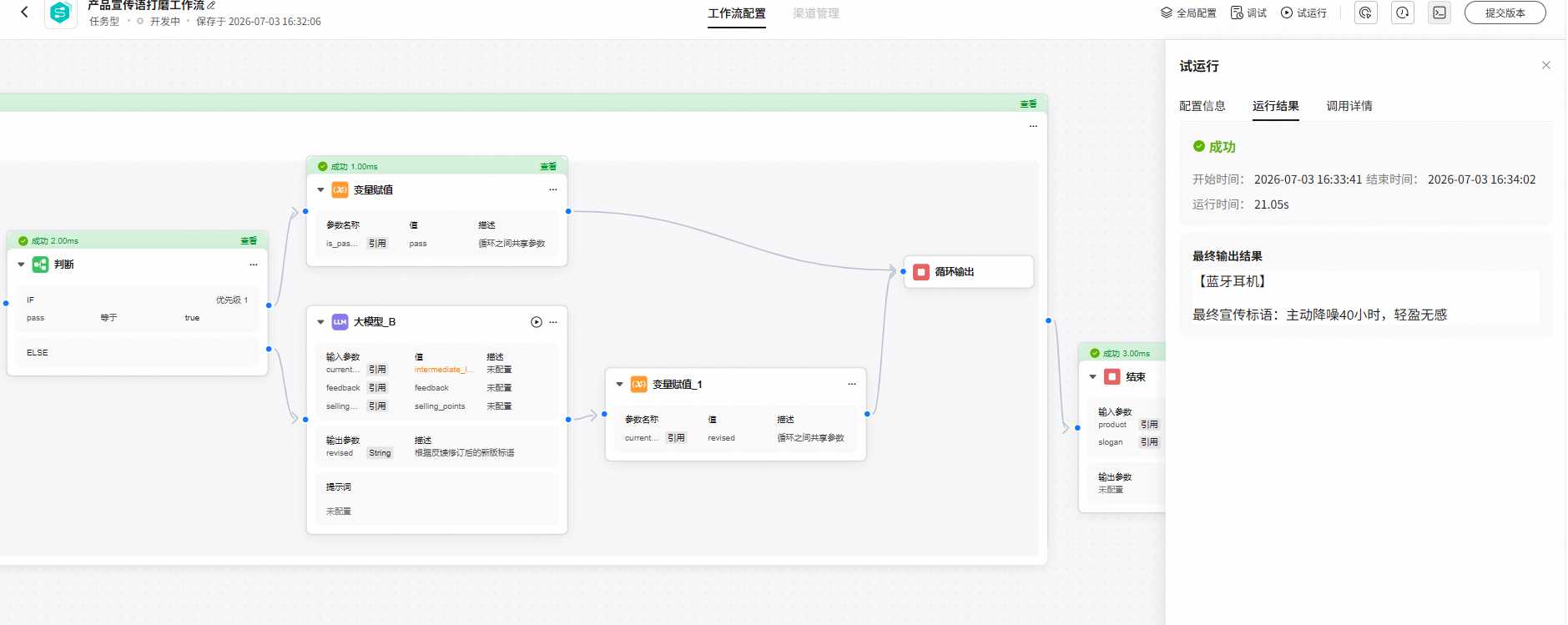
Task: Click the run-record replay icon button
Action: point(1366,13)
